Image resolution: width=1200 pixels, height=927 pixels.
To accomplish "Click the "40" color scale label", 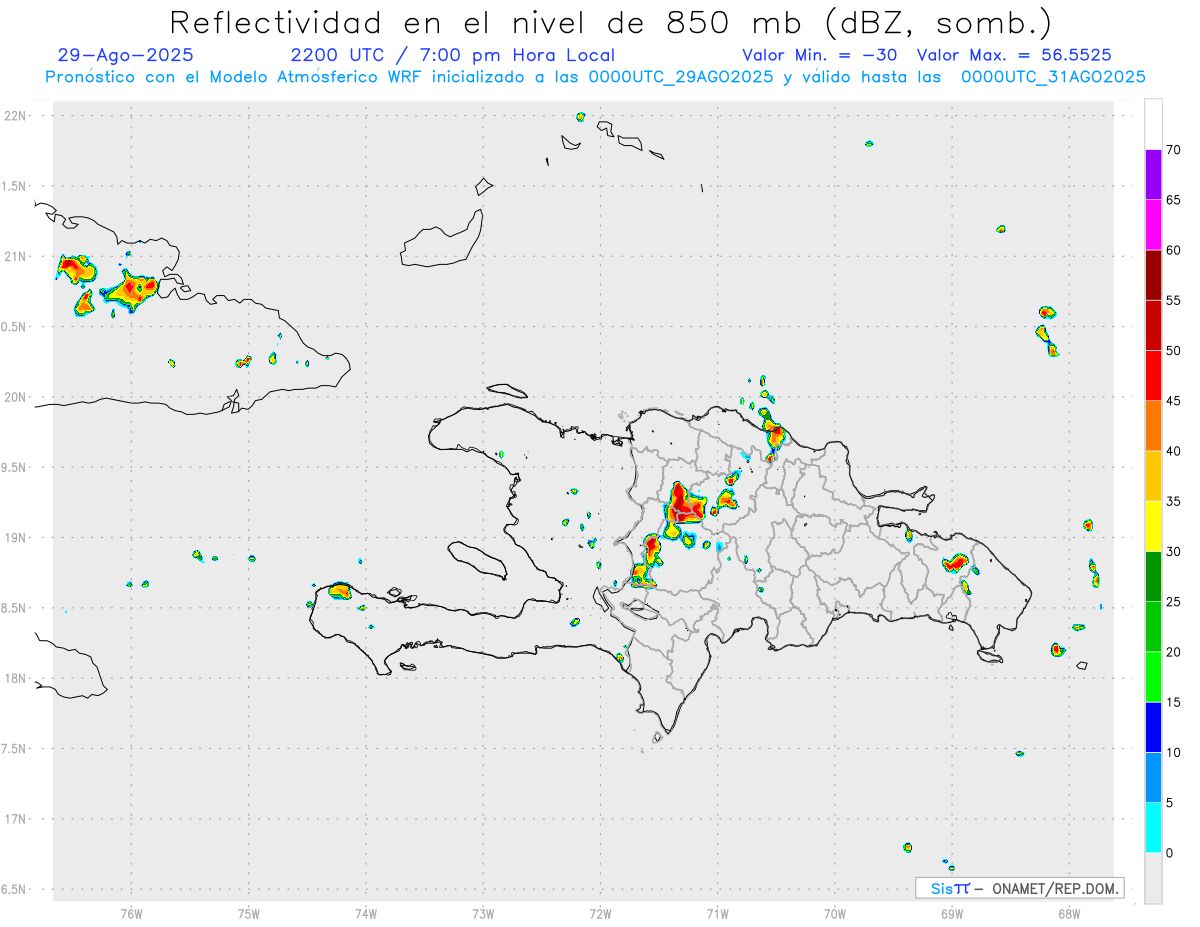I will click(x=1173, y=451).
